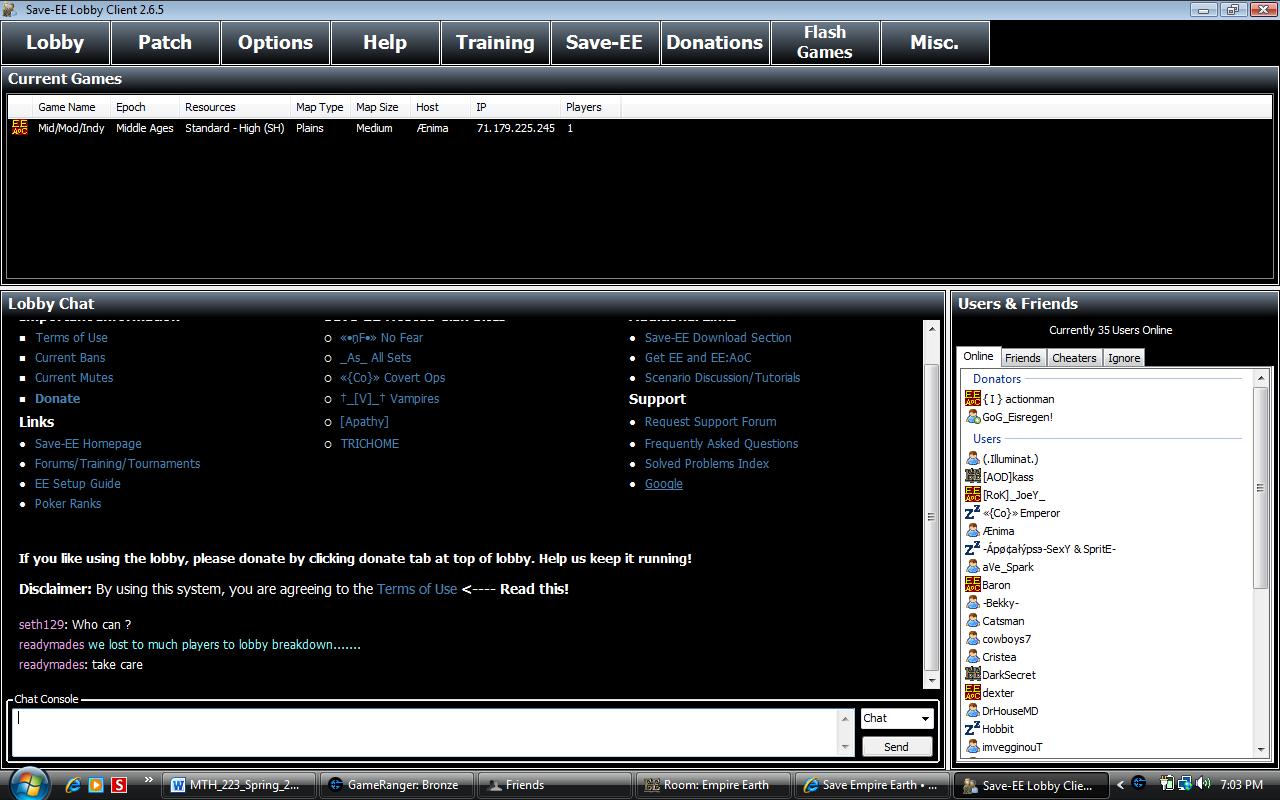
Task: Click the volume icon in system tray
Action: (1203, 784)
